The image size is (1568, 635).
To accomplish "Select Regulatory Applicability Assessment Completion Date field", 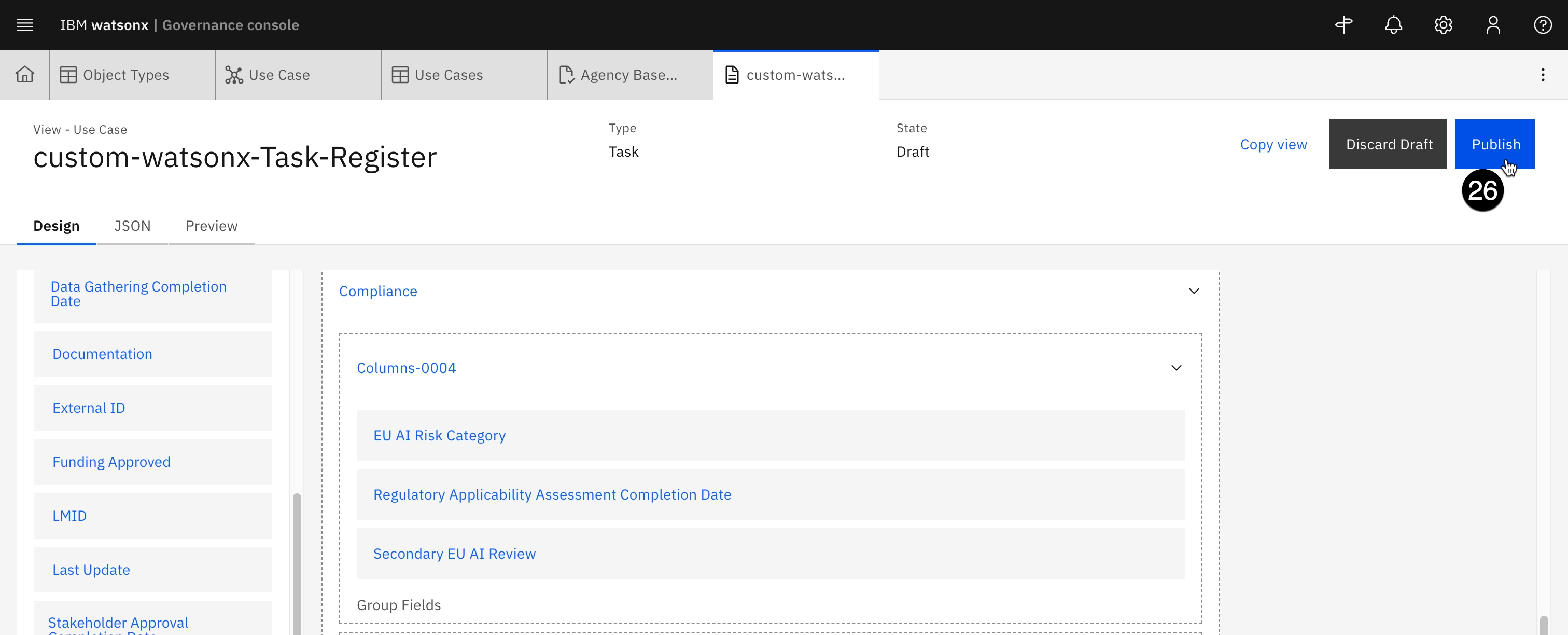I will [770, 494].
